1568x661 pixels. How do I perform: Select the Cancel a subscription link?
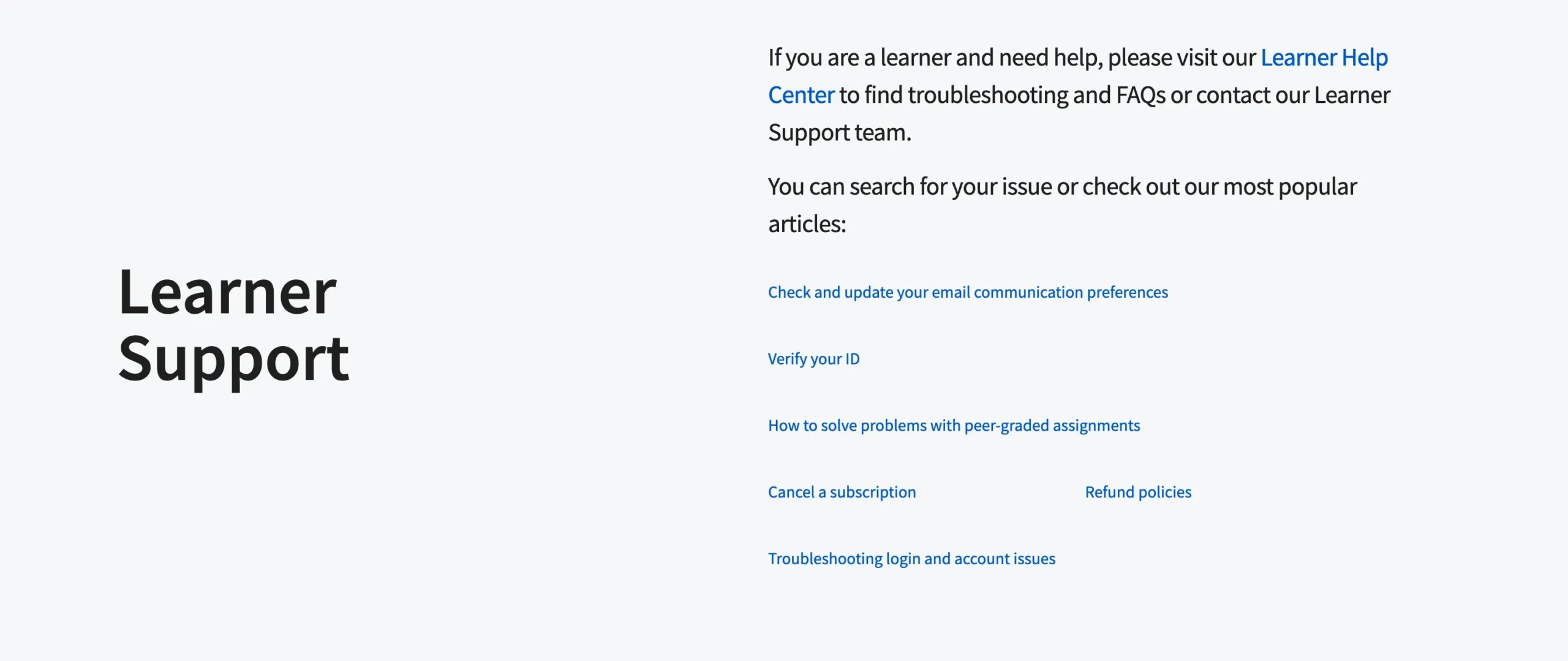842,493
